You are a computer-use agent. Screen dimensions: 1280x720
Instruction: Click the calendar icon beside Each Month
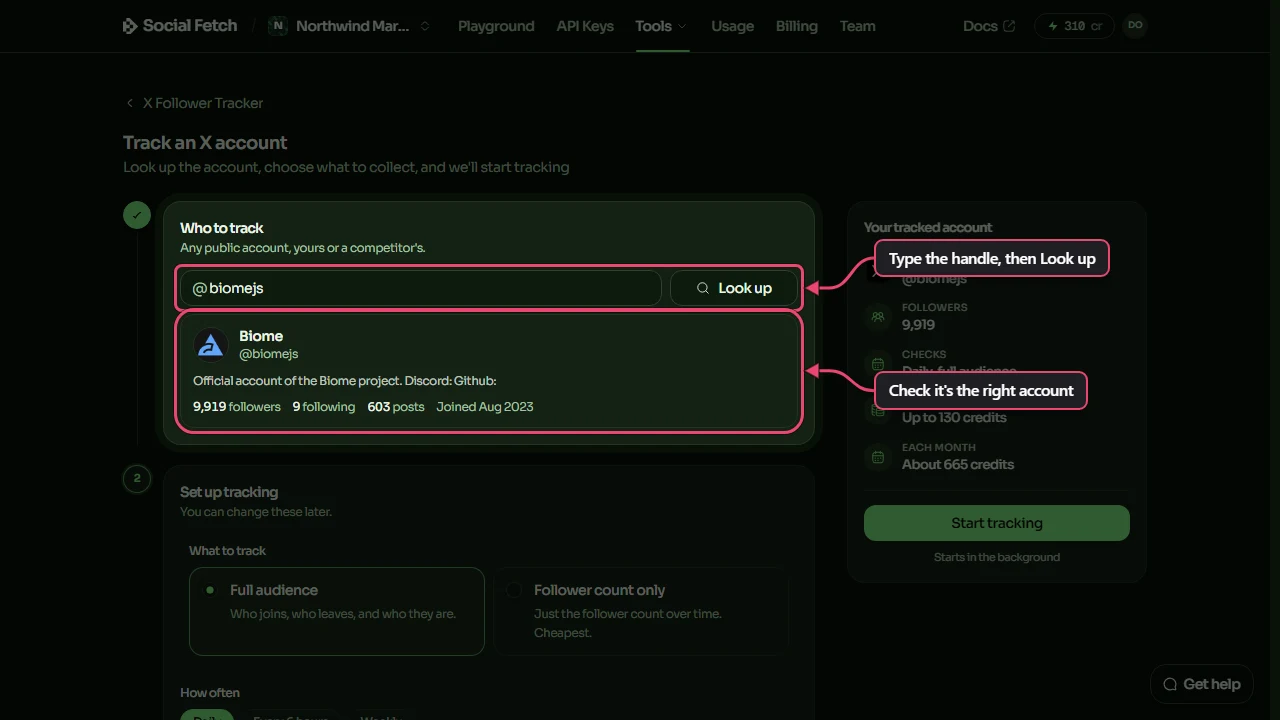pos(878,456)
